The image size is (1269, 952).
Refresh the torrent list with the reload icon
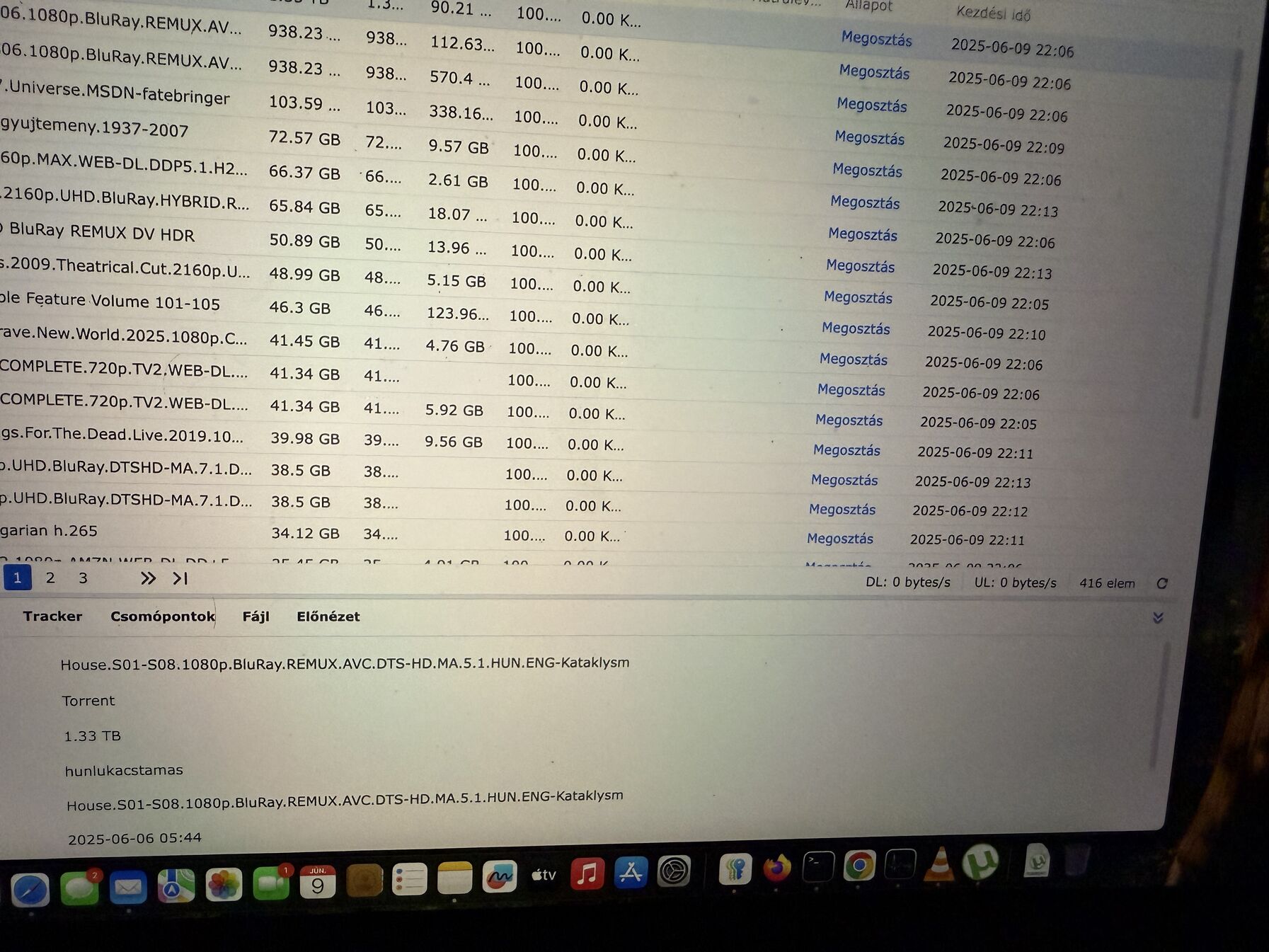click(x=1161, y=583)
